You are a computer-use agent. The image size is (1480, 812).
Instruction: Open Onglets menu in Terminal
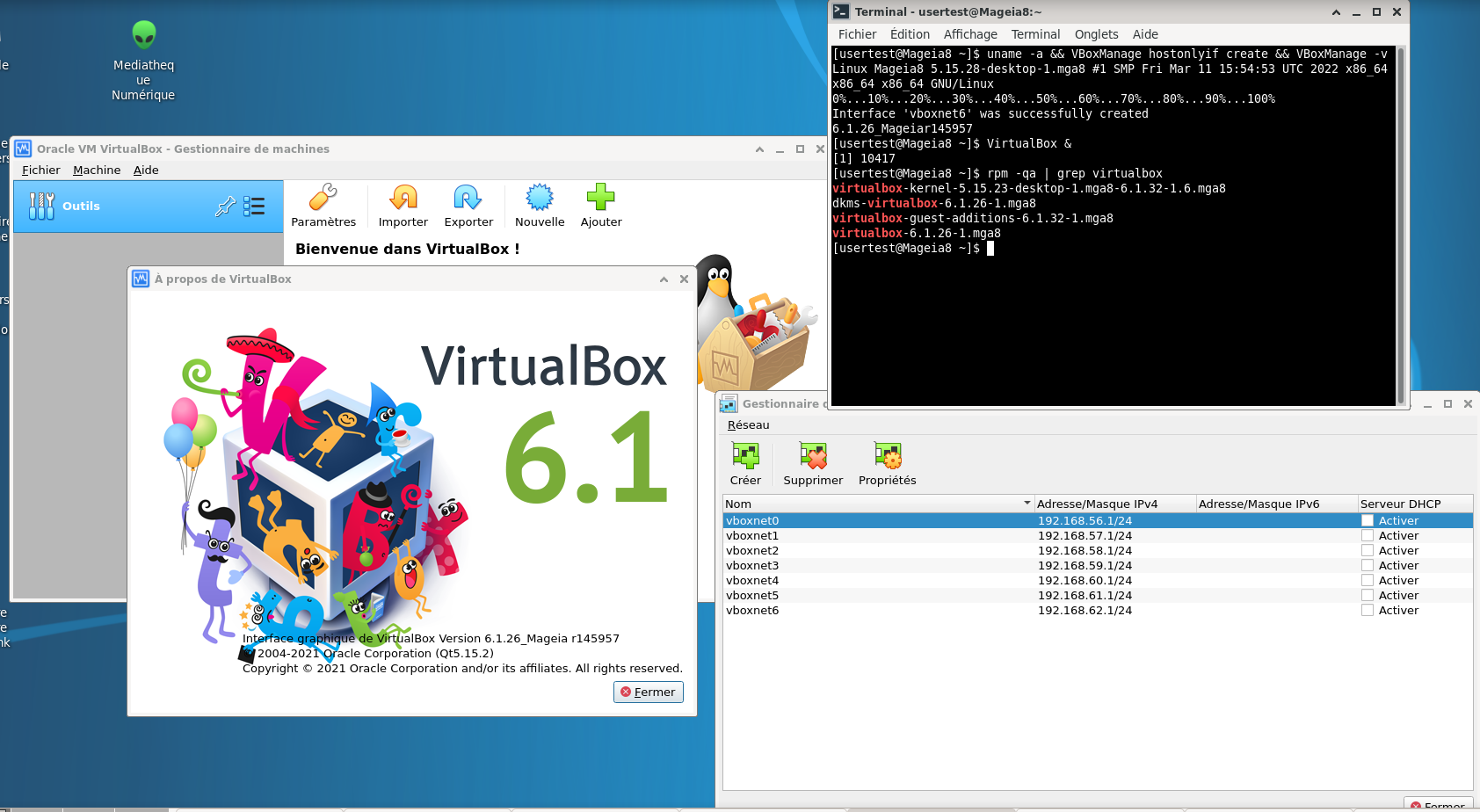[x=1096, y=34]
